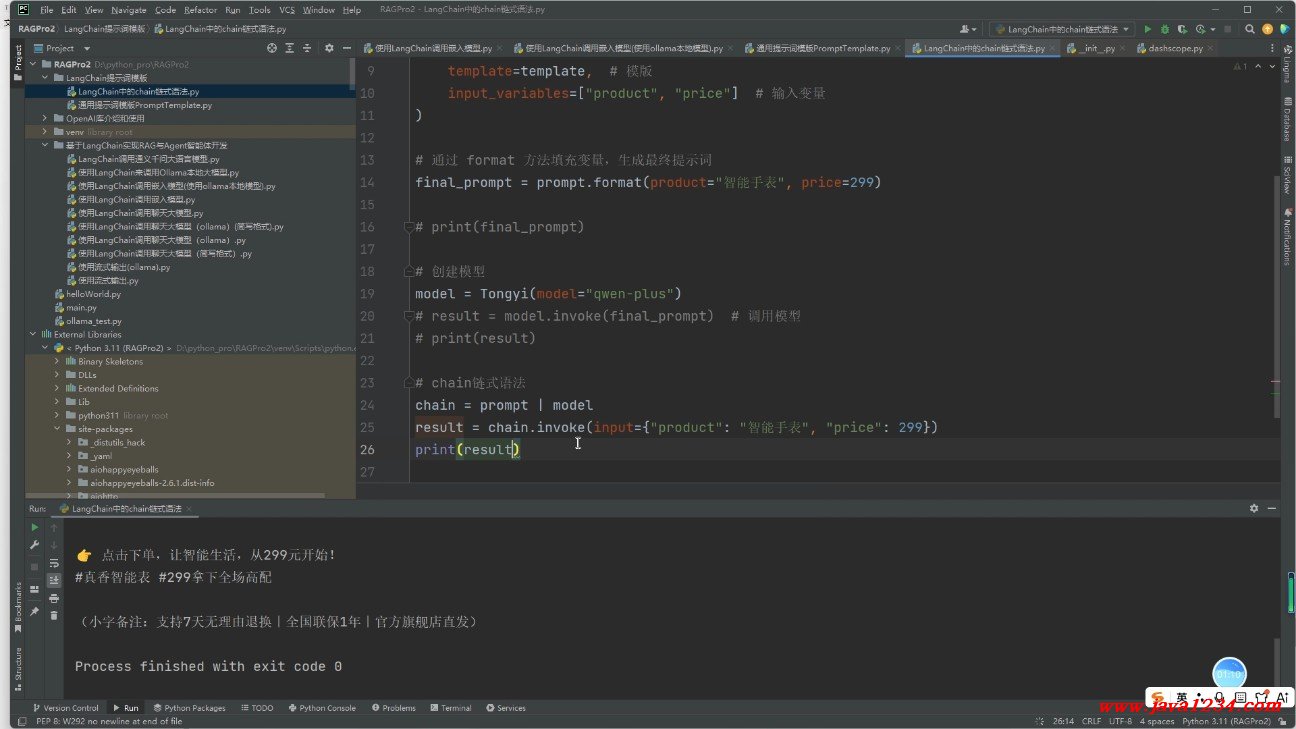Image resolution: width=1296 pixels, height=729 pixels.
Task: Click Select Opened File target icon in Project panel
Action: (272, 48)
